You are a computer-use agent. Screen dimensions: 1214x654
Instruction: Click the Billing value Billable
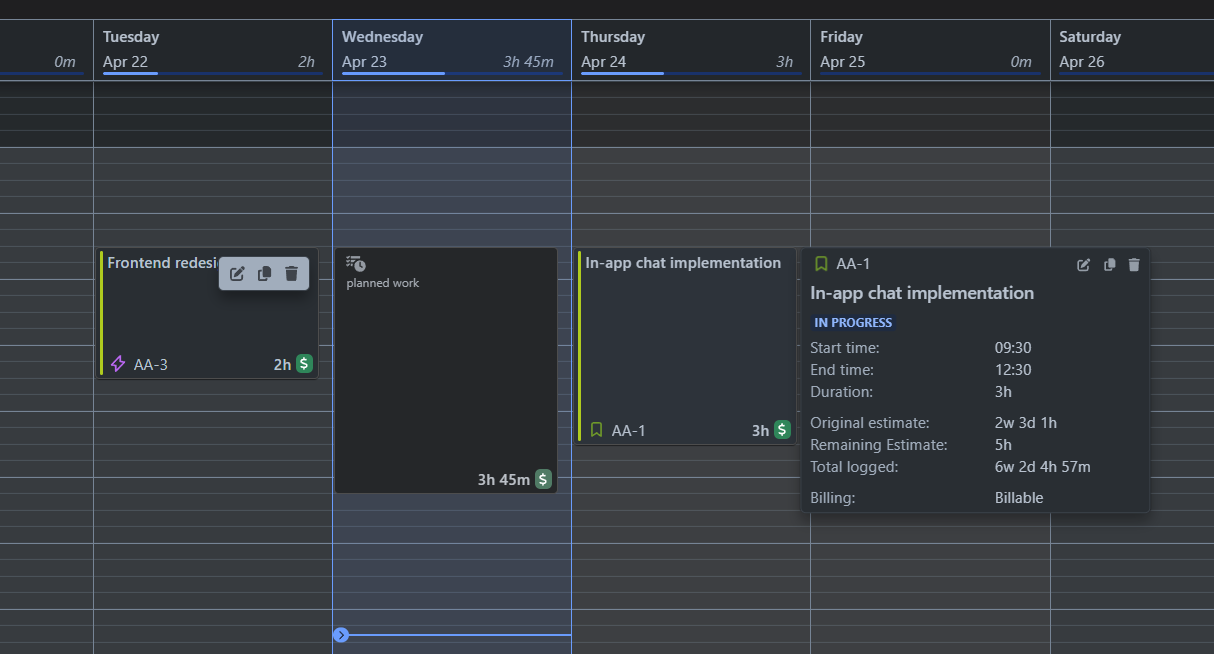[x=1019, y=498]
